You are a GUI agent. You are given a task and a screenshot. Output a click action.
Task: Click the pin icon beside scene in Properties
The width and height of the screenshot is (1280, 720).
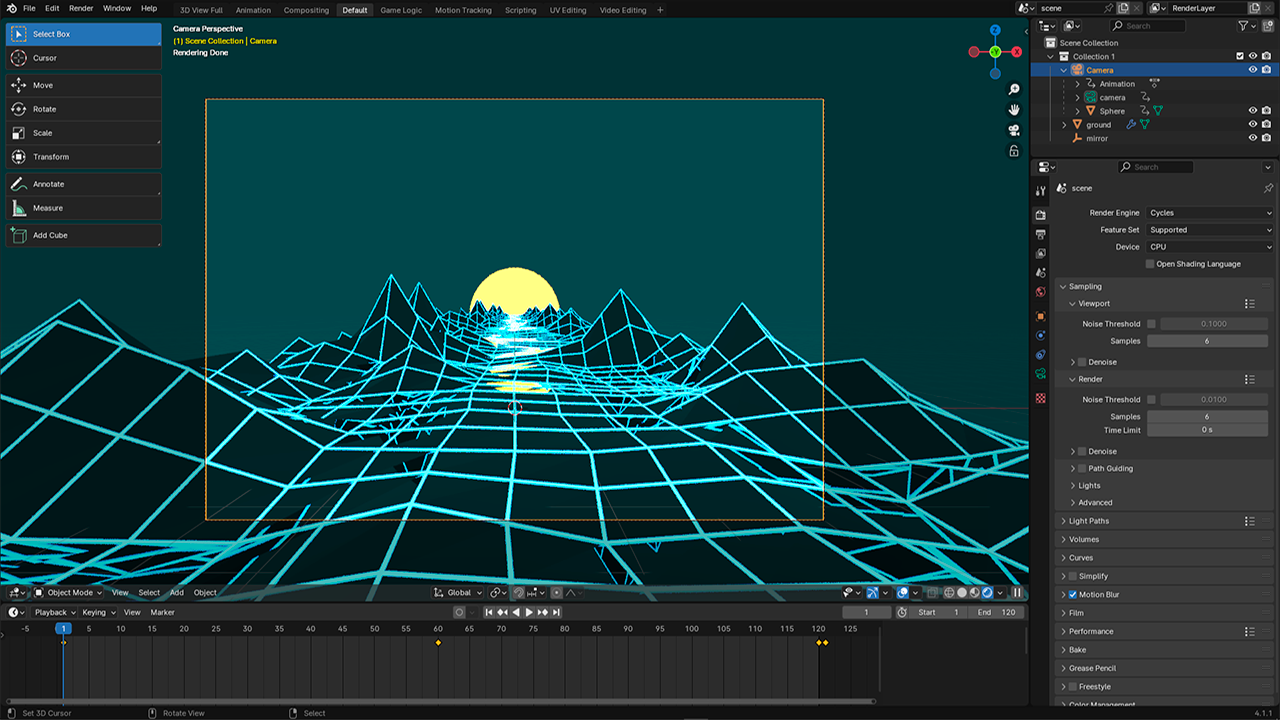[x=1268, y=188]
